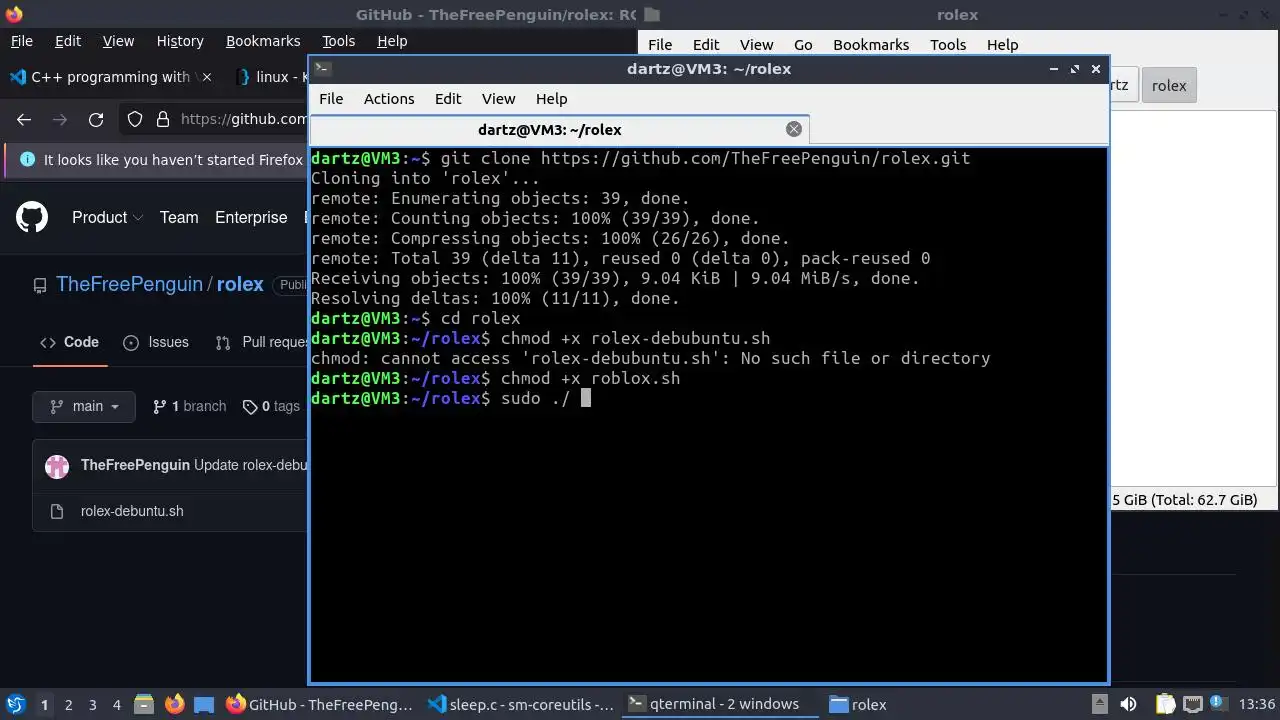1280x720 pixels.
Task: Open TheFreePenguin owner link
Action: click(x=129, y=284)
